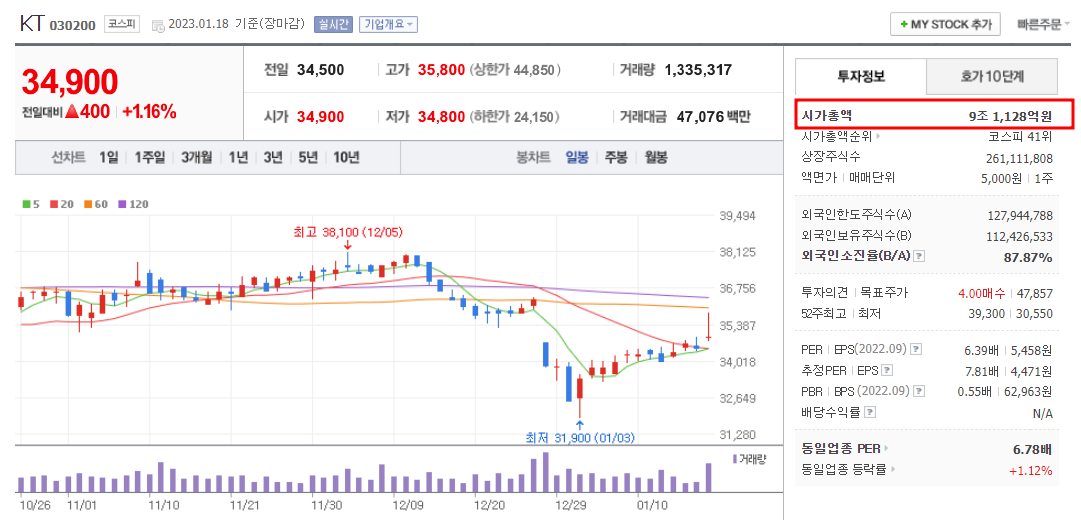The height and width of the screenshot is (520, 1081).
Task: Select the 3개월 line chart
Action: 198,157
